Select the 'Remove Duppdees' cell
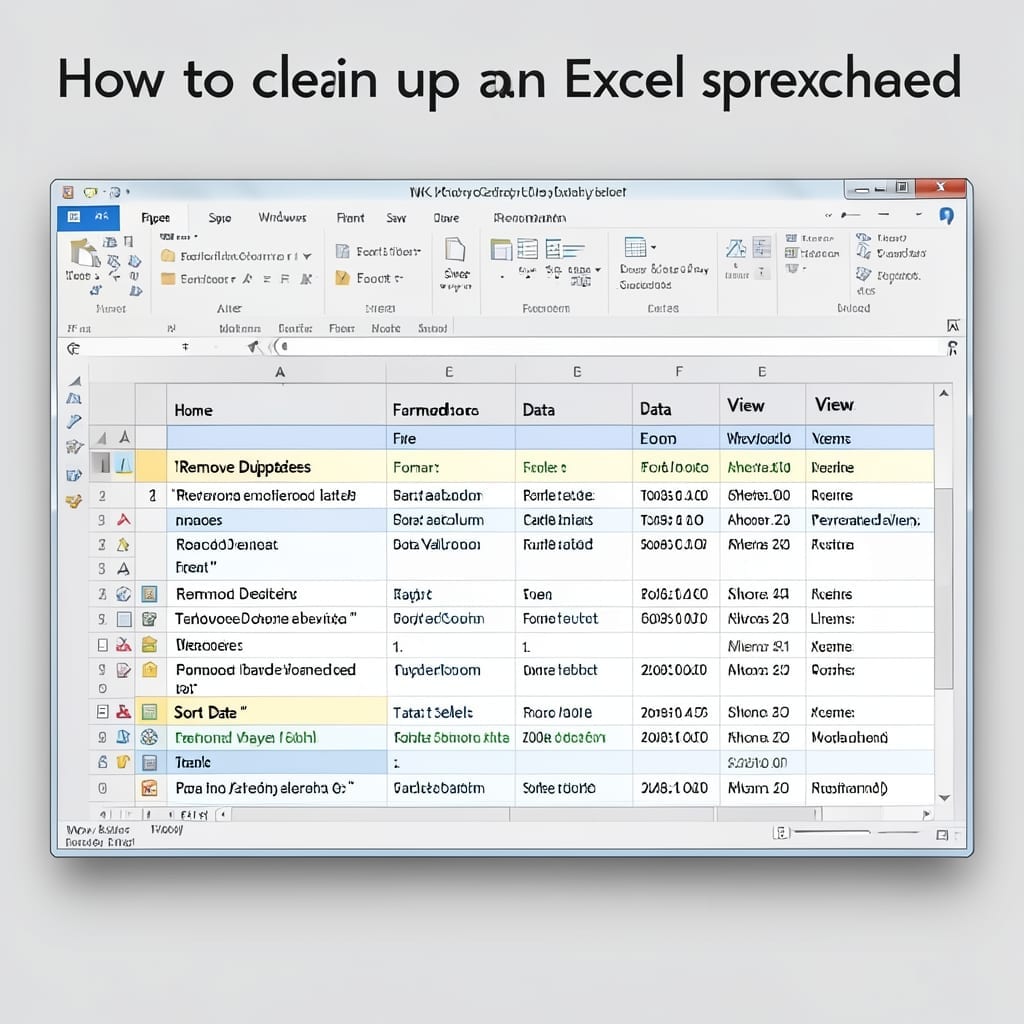The height and width of the screenshot is (1024, 1024). [x=276, y=467]
